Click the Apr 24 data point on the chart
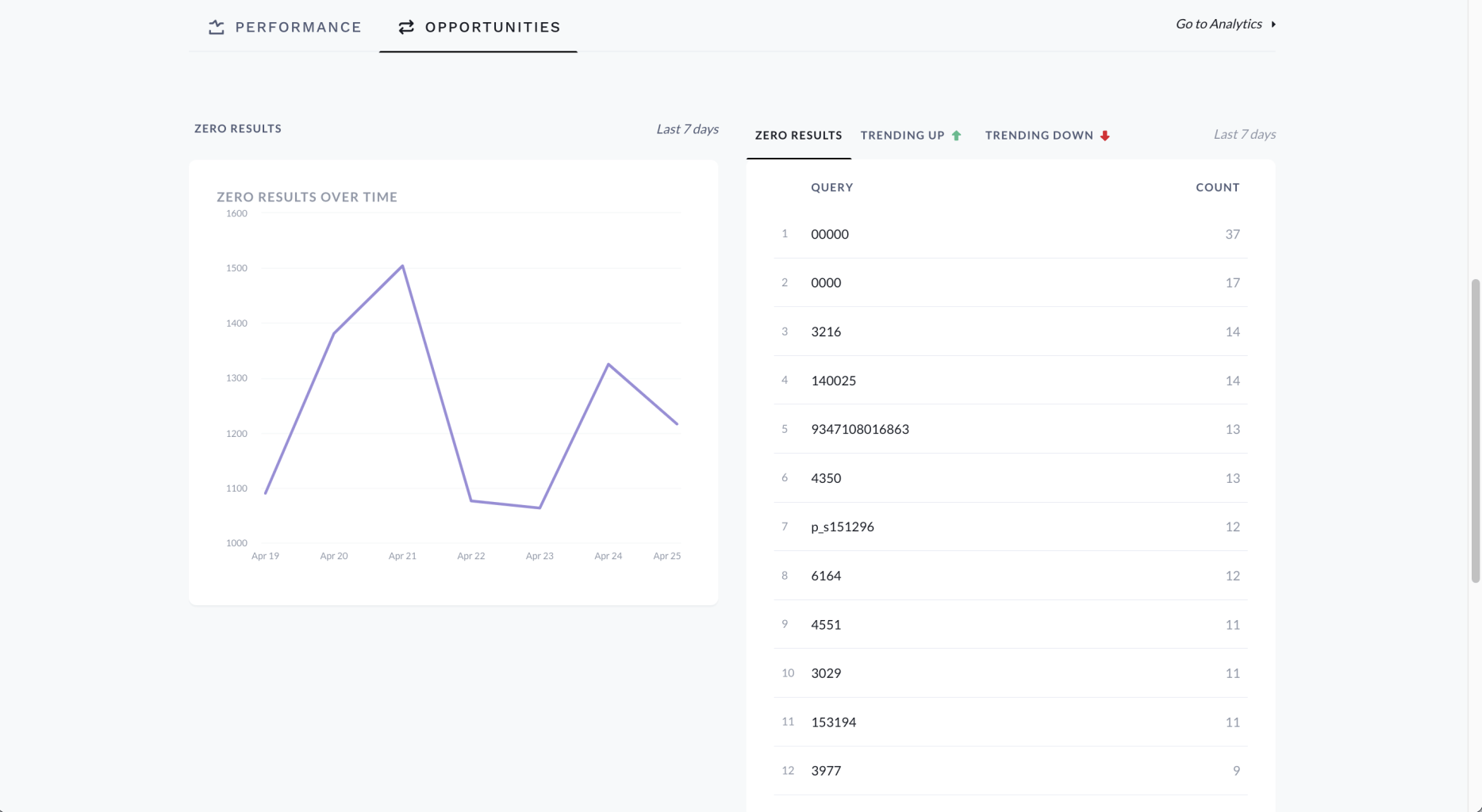Image resolution: width=1482 pixels, height=812 pixels. click(609, 364)
